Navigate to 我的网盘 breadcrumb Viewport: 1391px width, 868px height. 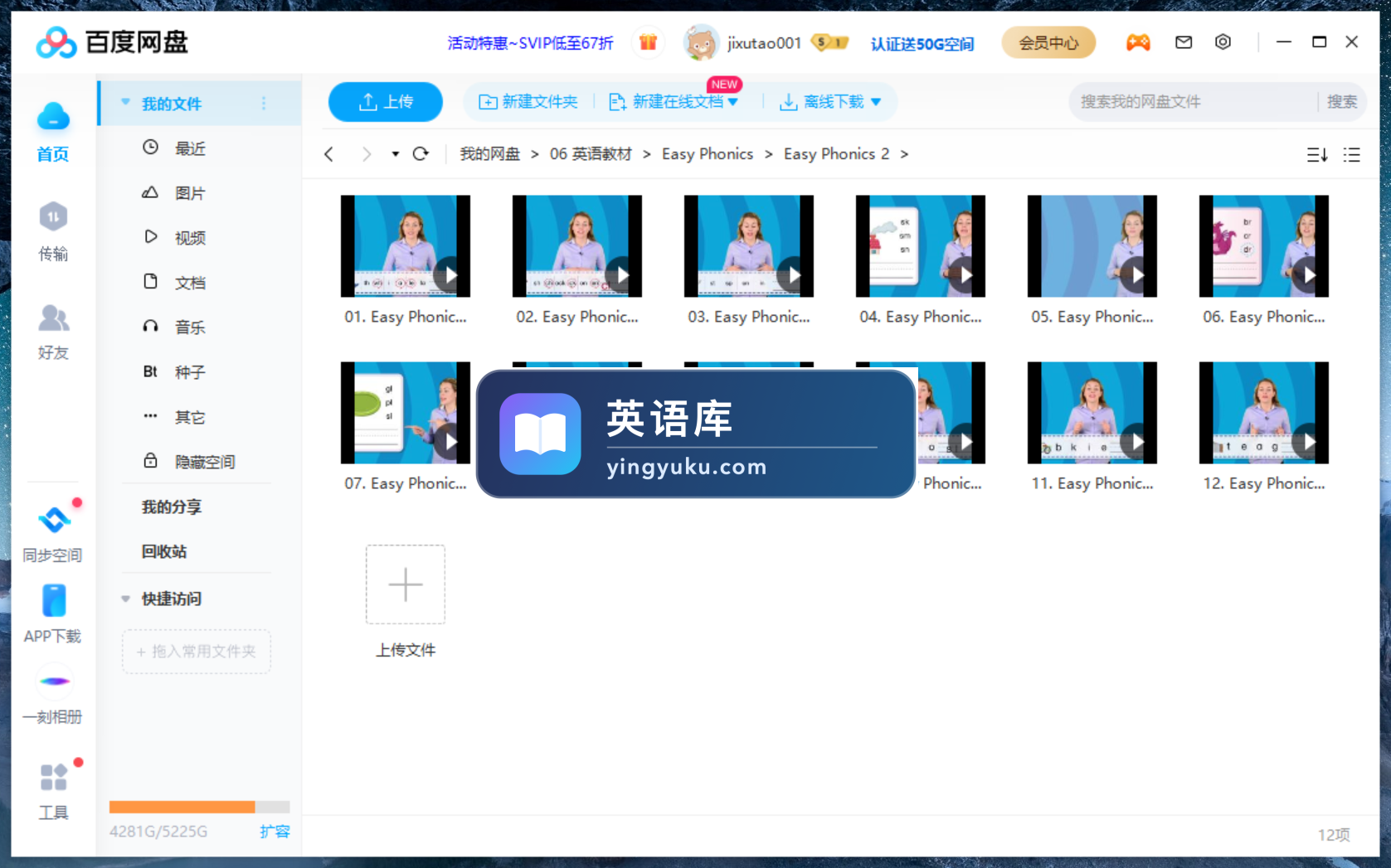[489, 154]
